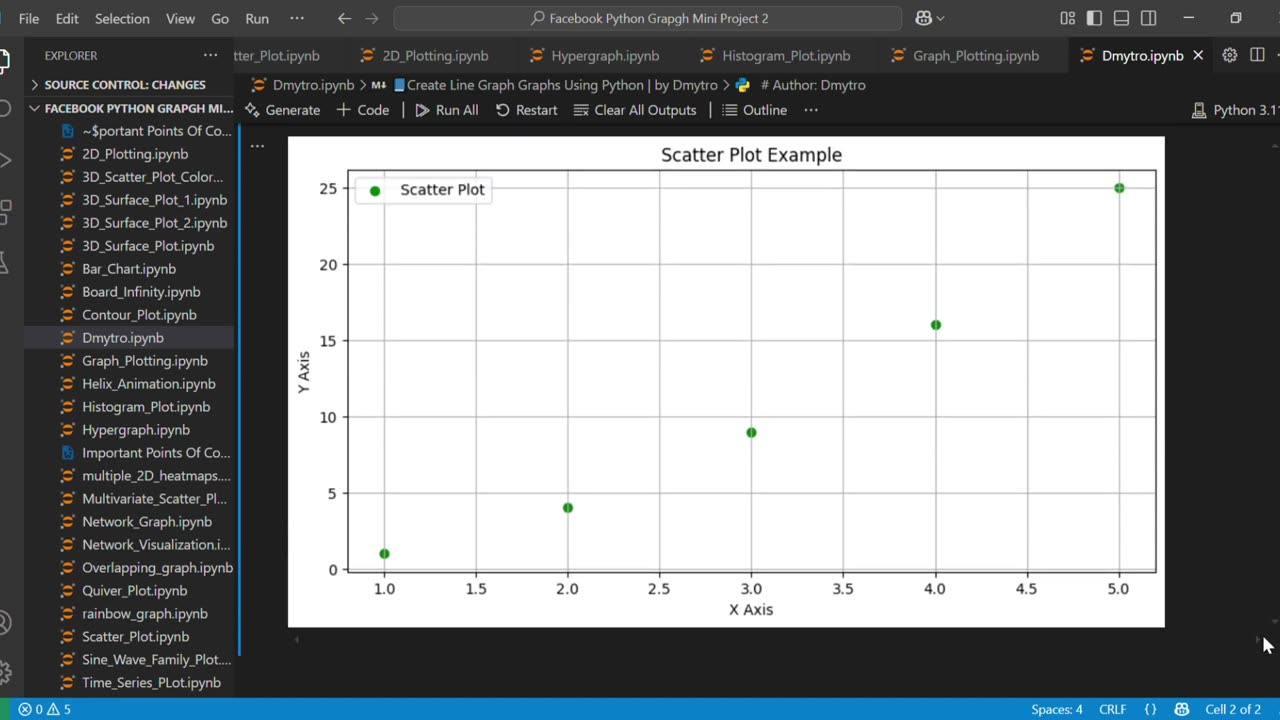Viewport: 1280px width, 720px height.
Task: Open the notebook Outline
Action: point(755,110)
